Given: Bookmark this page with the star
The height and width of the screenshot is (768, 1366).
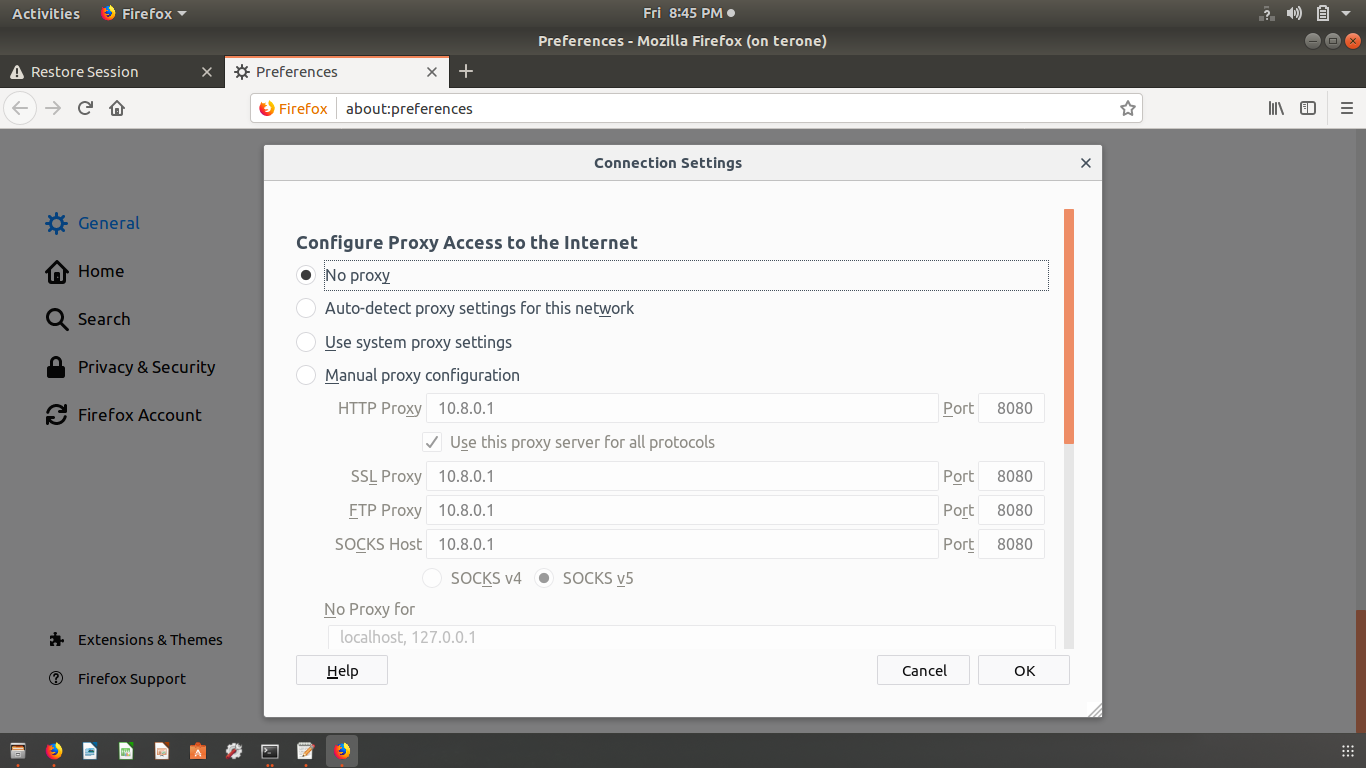Looking at the screenshot, I should point(1128,108).
